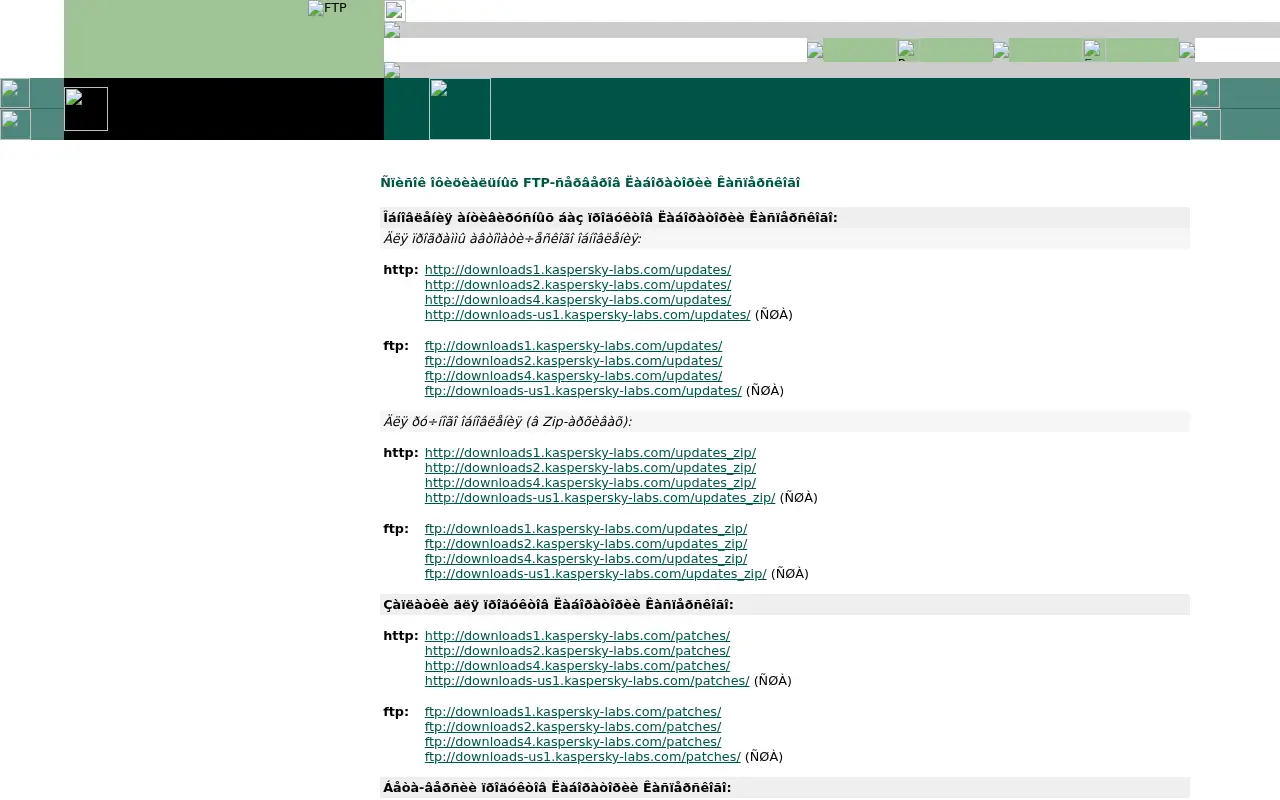Screen dimensions: 1280x800
Task: Open http://downloads1.kaspersky-labs.com/updates_zip/ link
Action: [590, 453]
